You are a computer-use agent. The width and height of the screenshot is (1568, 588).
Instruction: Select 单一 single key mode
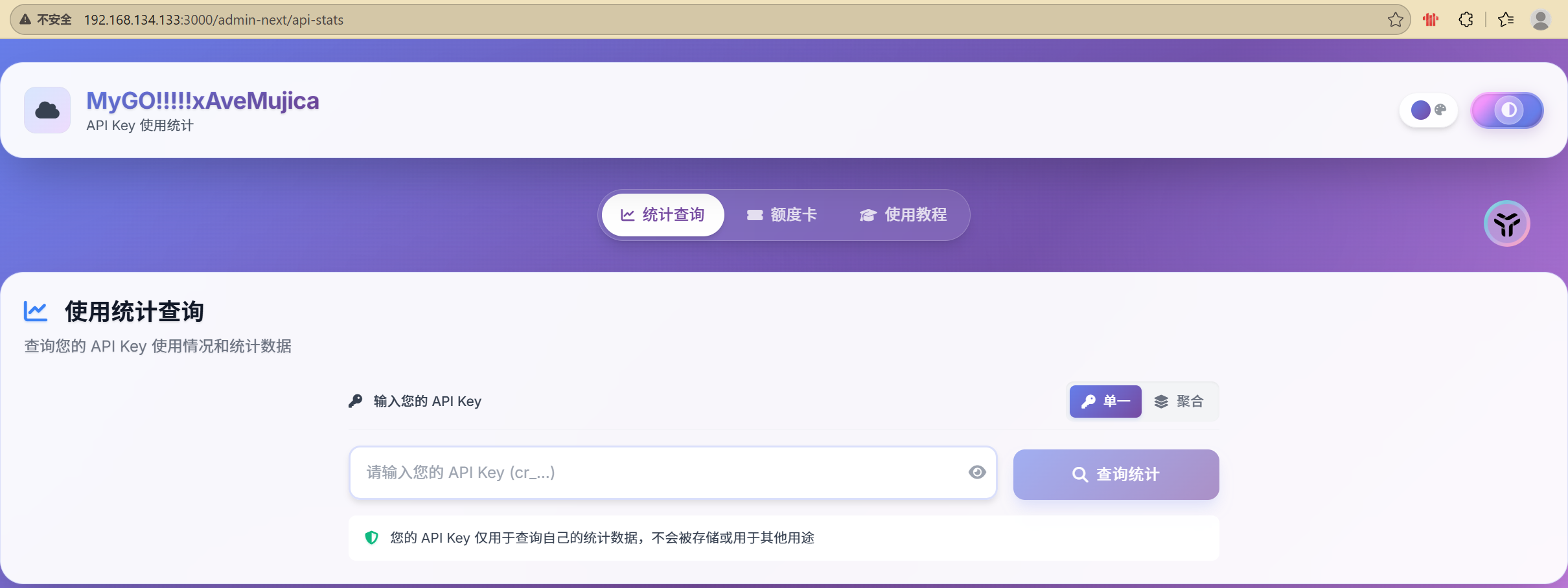coord(1105,401)
